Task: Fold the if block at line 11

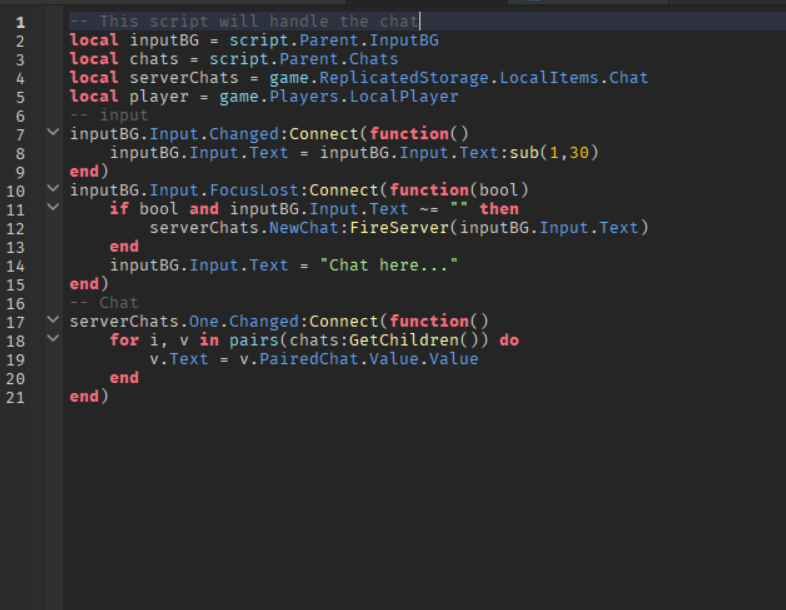Action: pos(53,207)
